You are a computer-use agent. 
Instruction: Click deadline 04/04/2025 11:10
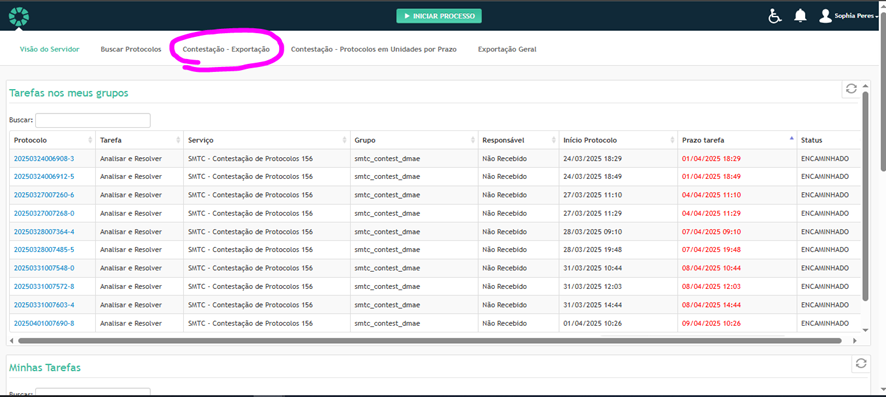pos(711,195)
